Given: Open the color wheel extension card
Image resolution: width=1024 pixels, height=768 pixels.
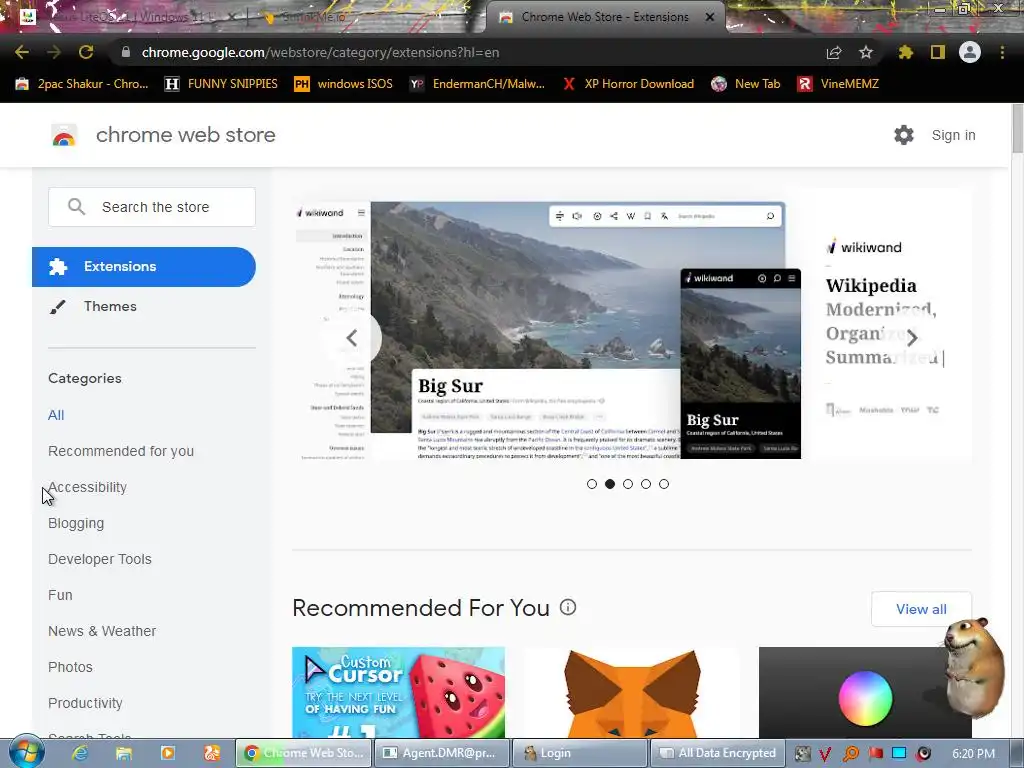Looking at the screenshot, I should [865, 692].
